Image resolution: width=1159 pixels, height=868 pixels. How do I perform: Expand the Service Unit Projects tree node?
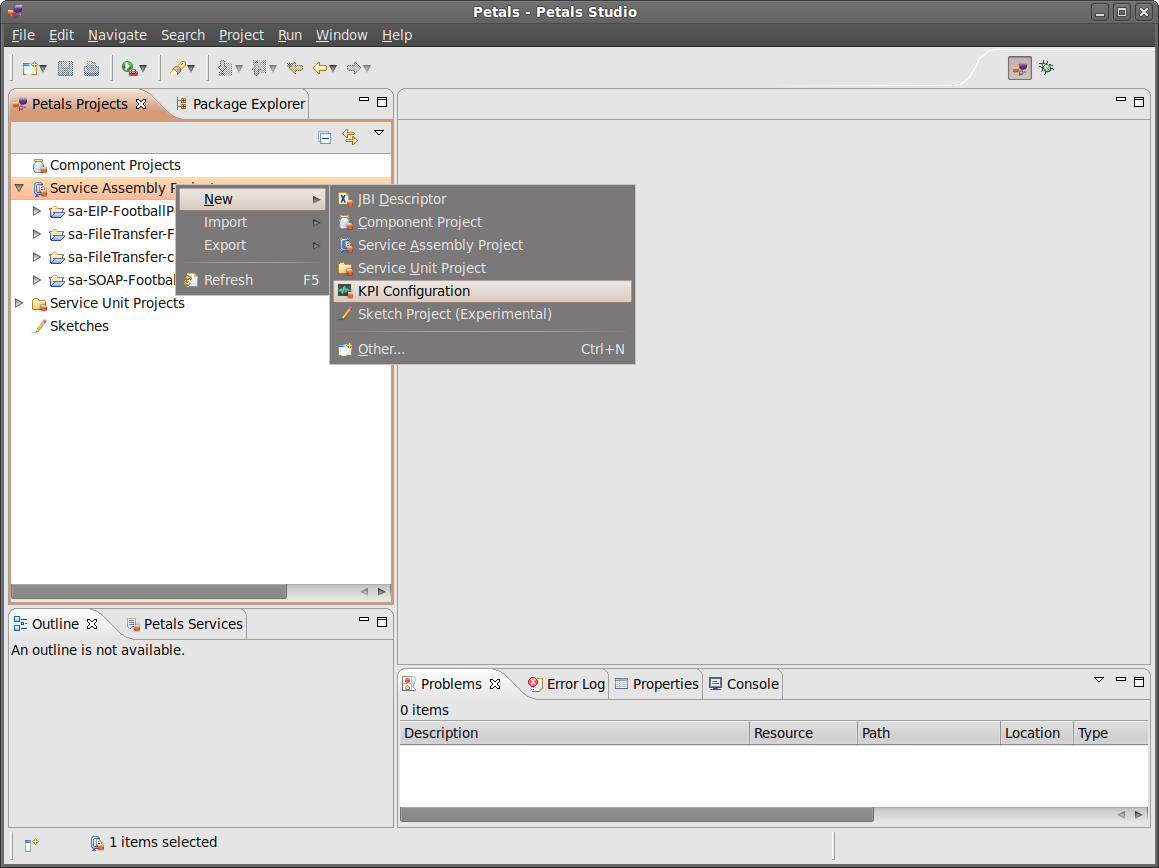(x=19, y=303)
